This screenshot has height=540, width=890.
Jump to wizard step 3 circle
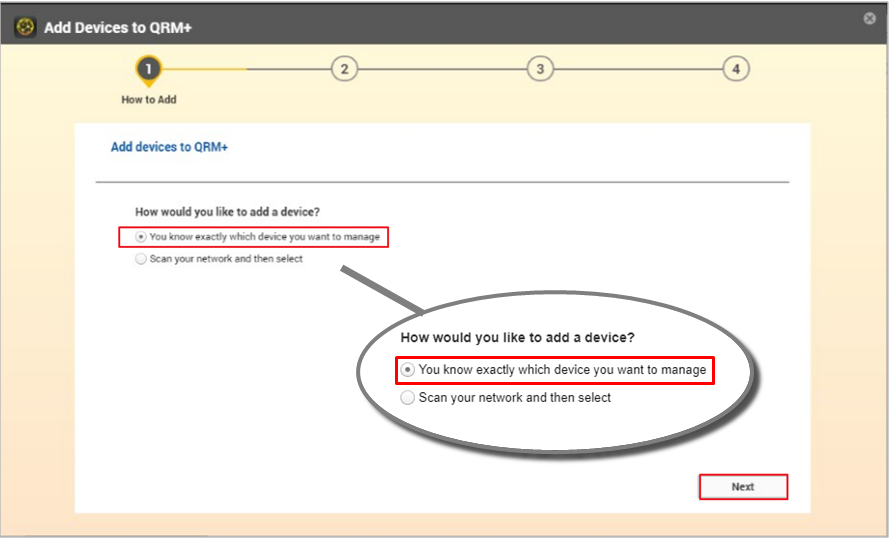pos(540,69)
